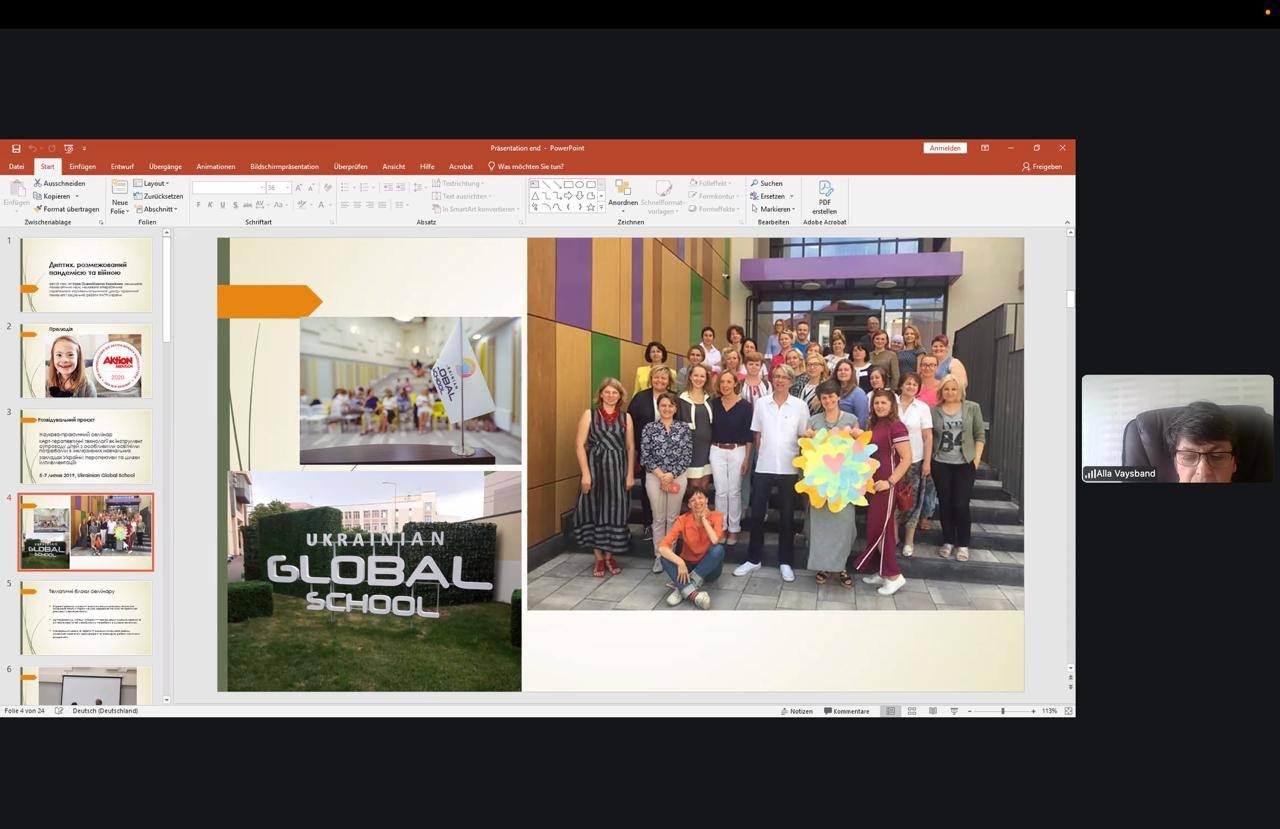Open the Layout dropdown
1280x829 pixels.
tap(153, 183)
